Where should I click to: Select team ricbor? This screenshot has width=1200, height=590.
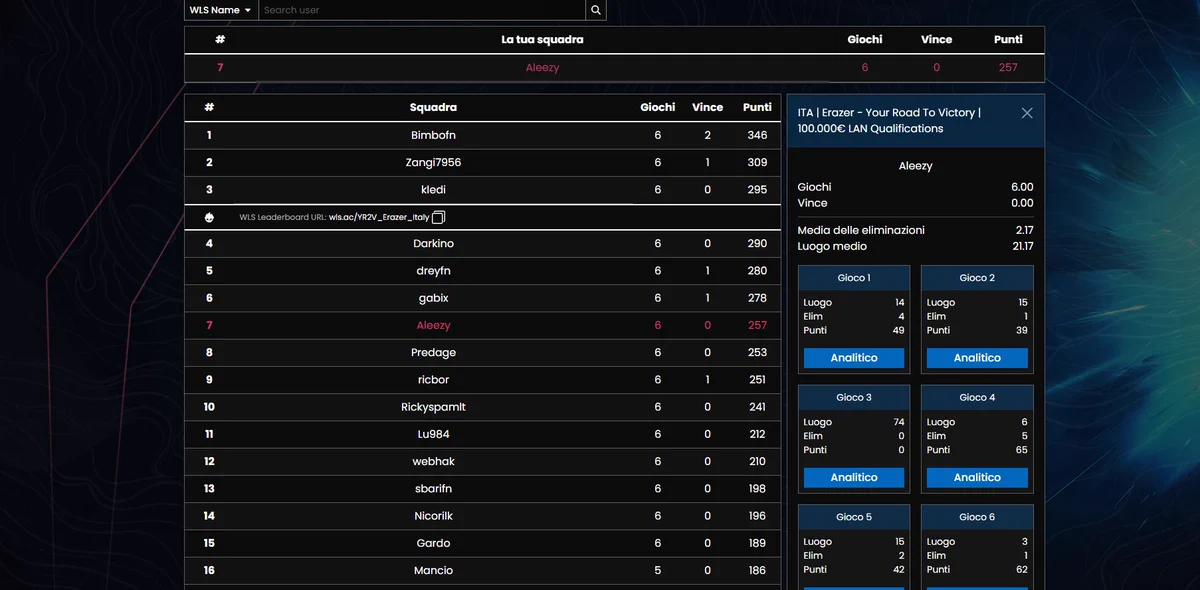tap(433, 380)
